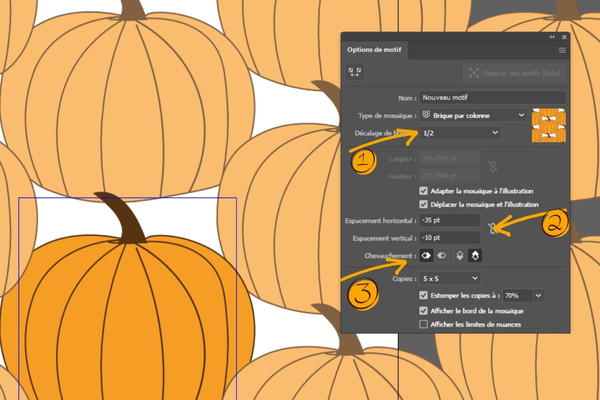The width and height of the screenshot is (600, 400).
Task: Enable Afficher les limites de nuances
Action: (423, 324)
